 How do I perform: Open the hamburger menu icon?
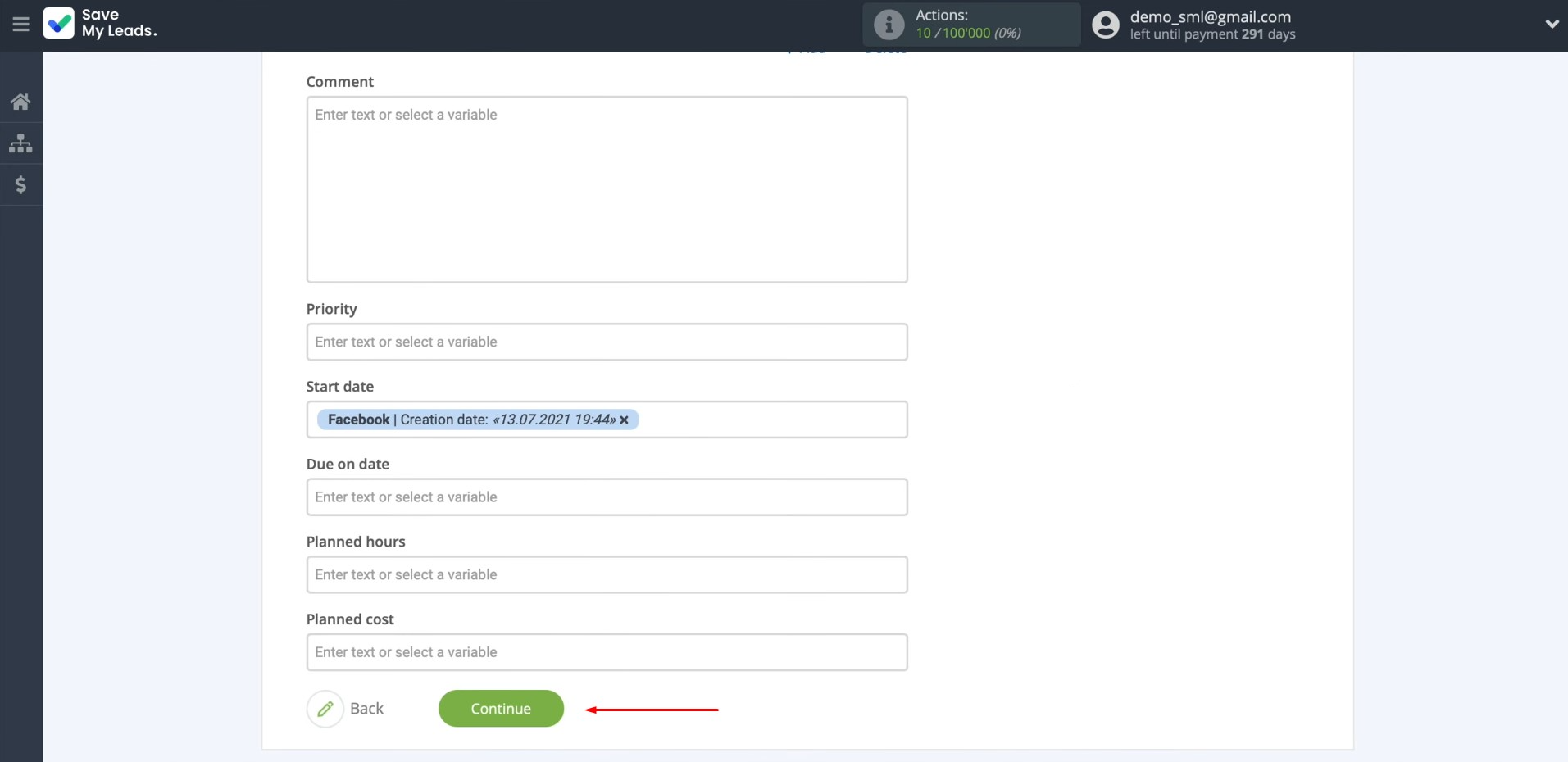(x=20, y=25)
